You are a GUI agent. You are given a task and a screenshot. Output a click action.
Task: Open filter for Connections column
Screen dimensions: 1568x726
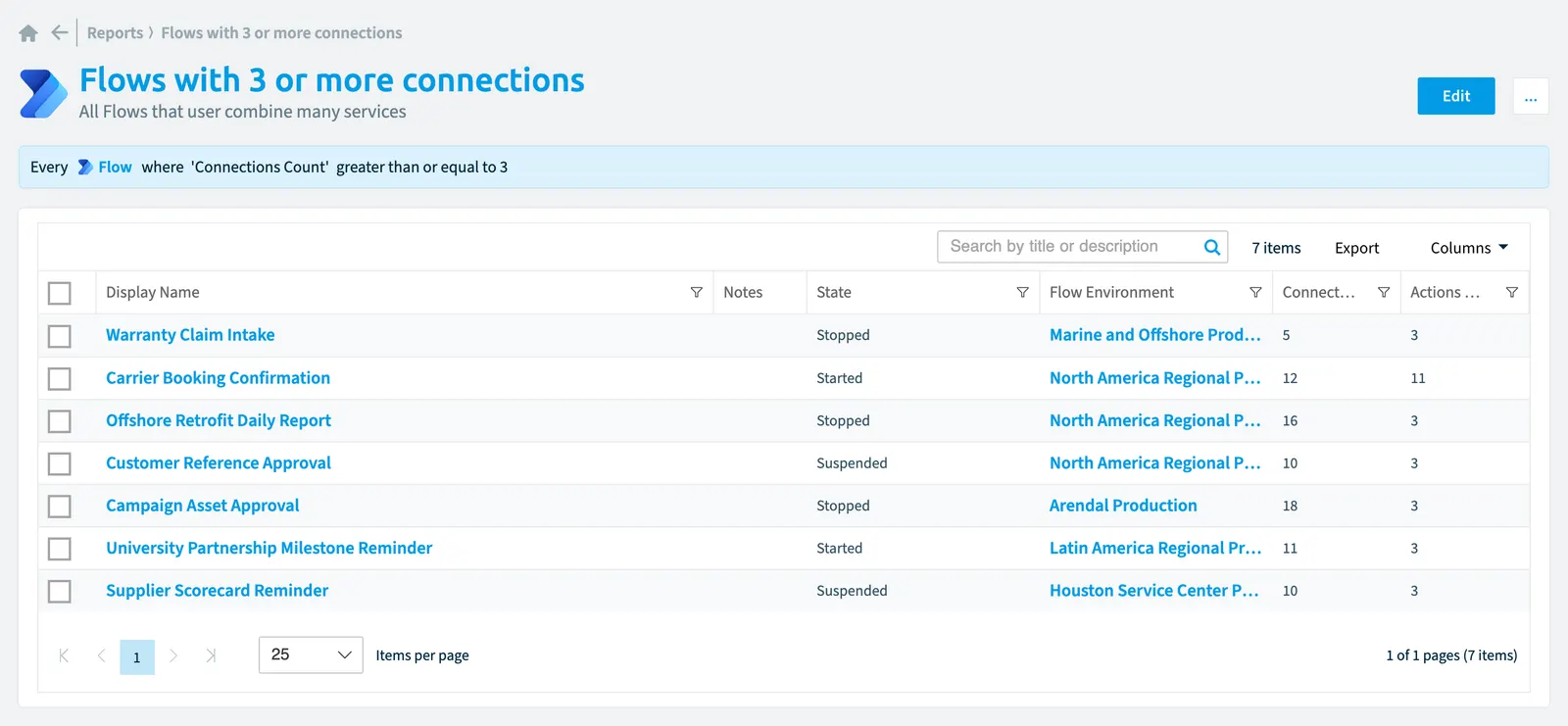1384,292
